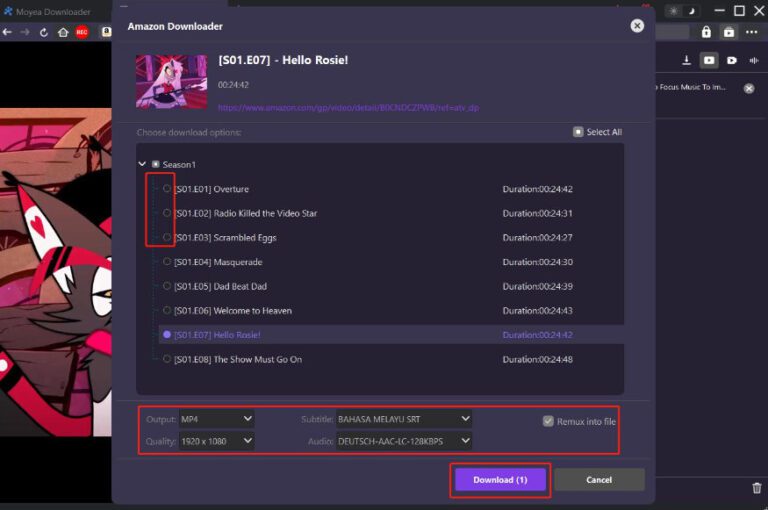Open the Amazon video URL link
This screenshot has width=768, height=510.
[349, 107]
